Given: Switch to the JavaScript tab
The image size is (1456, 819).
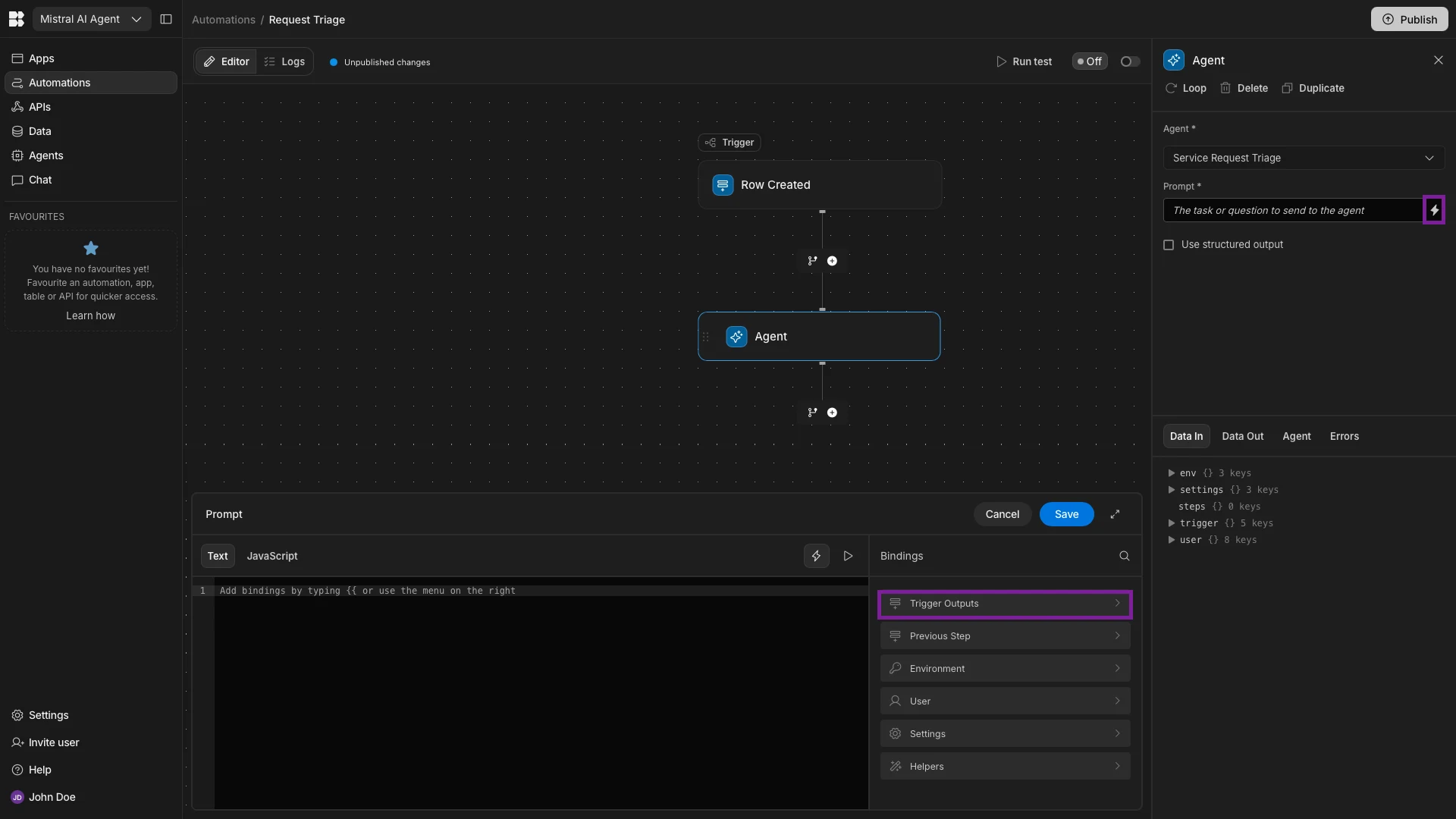Looking at the screenshot, I should (271, 556).
